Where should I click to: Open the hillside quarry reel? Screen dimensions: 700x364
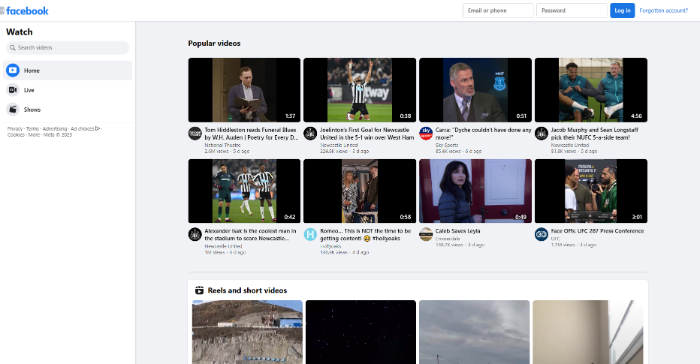[247, 332]
